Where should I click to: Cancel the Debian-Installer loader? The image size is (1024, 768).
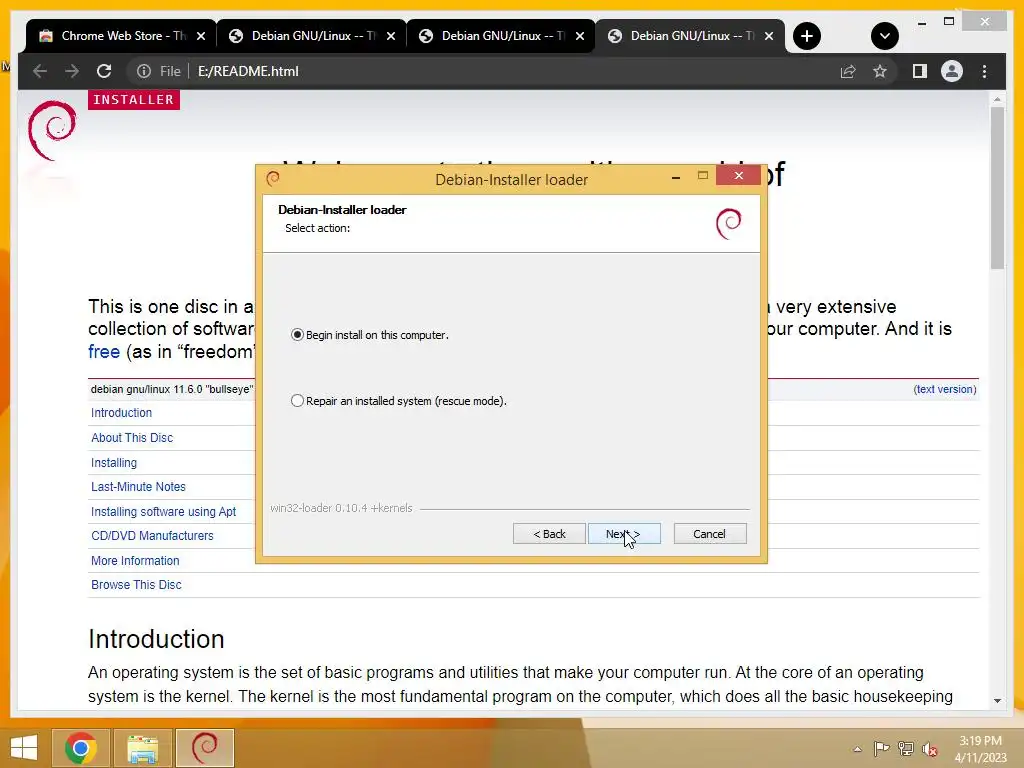point(709,534)
